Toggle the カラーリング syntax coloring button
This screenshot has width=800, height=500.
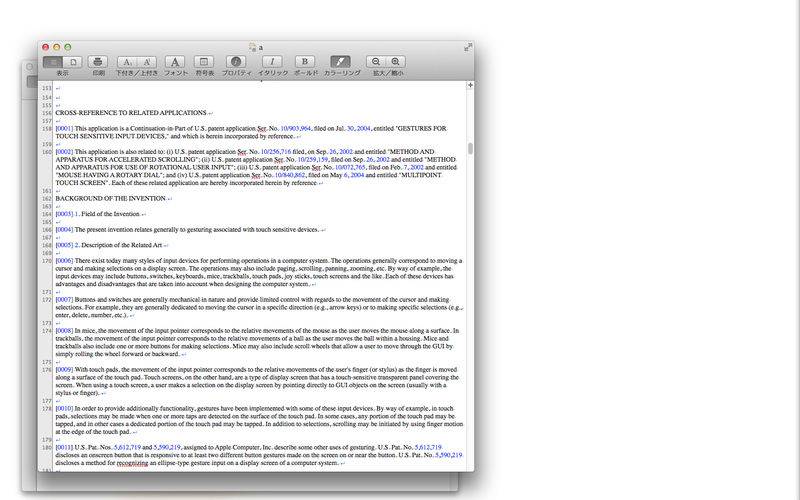click(x=341, y=62)
